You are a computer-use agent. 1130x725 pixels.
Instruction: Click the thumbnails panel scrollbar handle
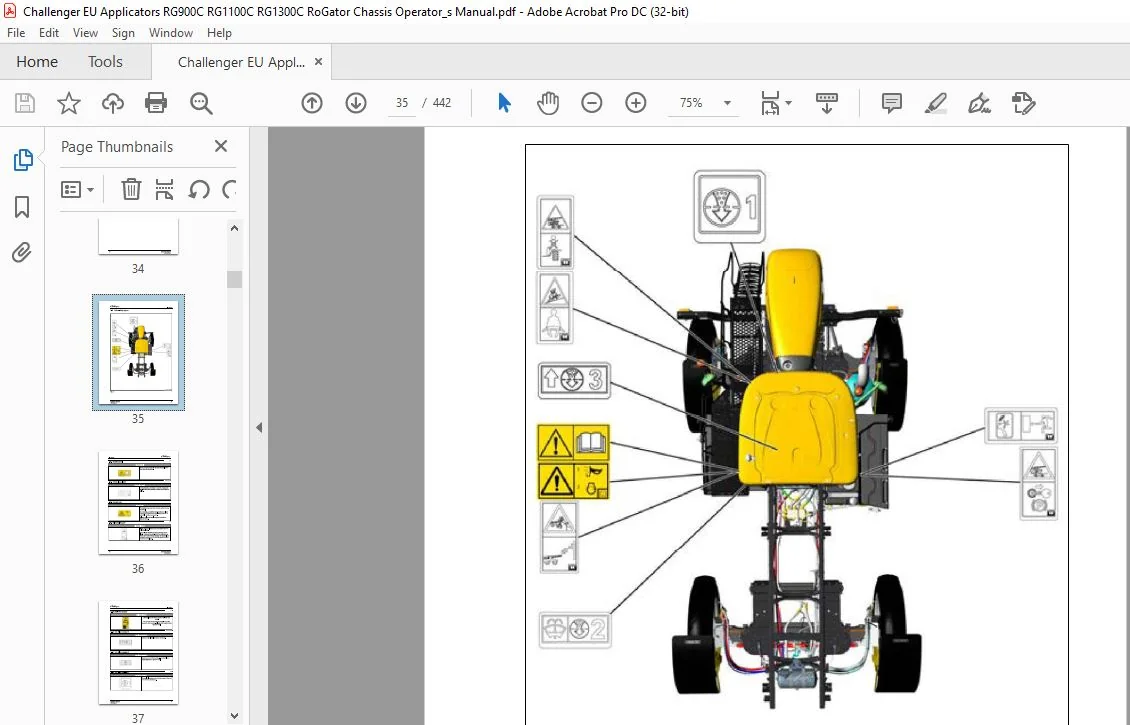click(234, 279)
